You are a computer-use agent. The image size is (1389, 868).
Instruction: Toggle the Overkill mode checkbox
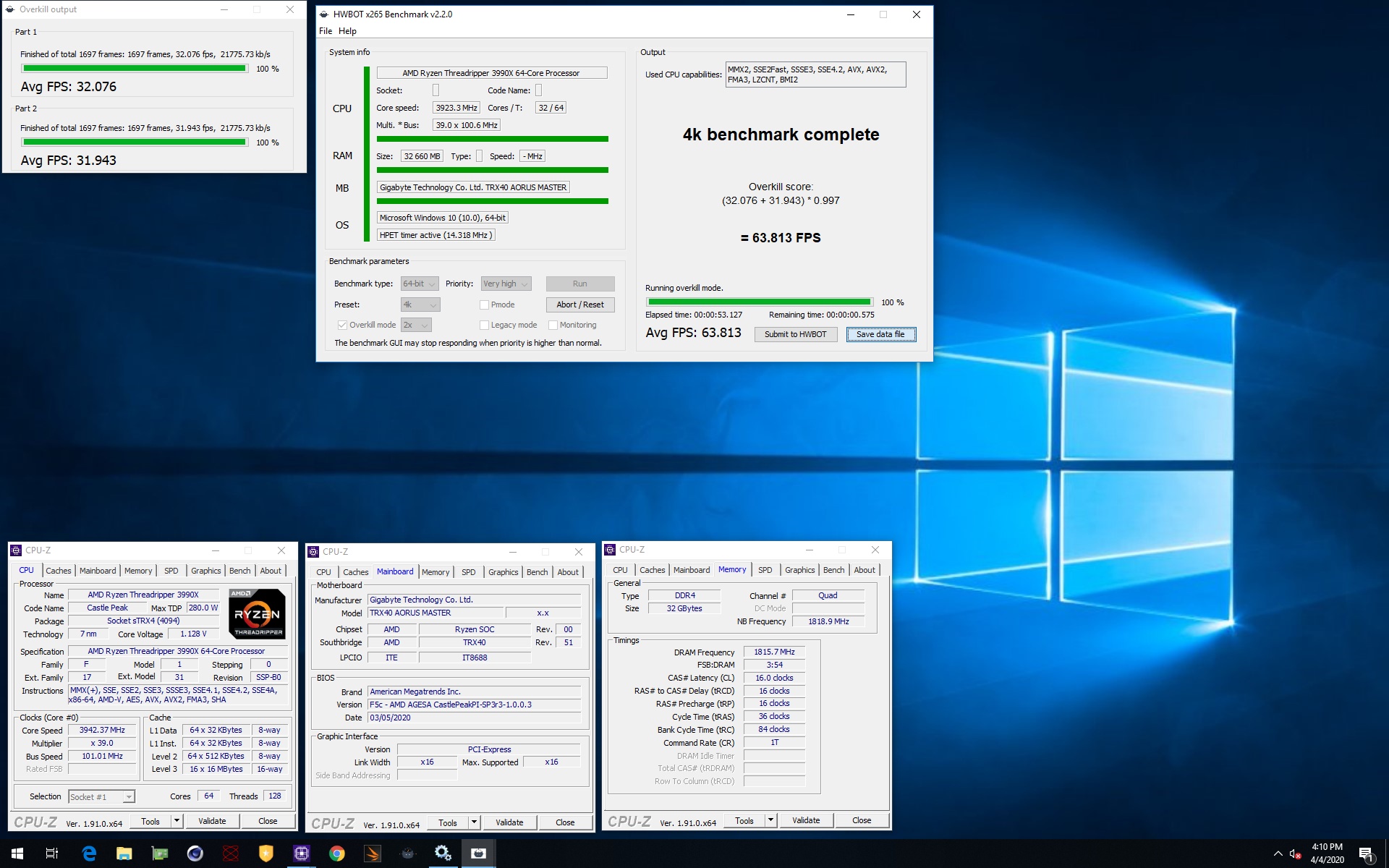tap(342, 325)
